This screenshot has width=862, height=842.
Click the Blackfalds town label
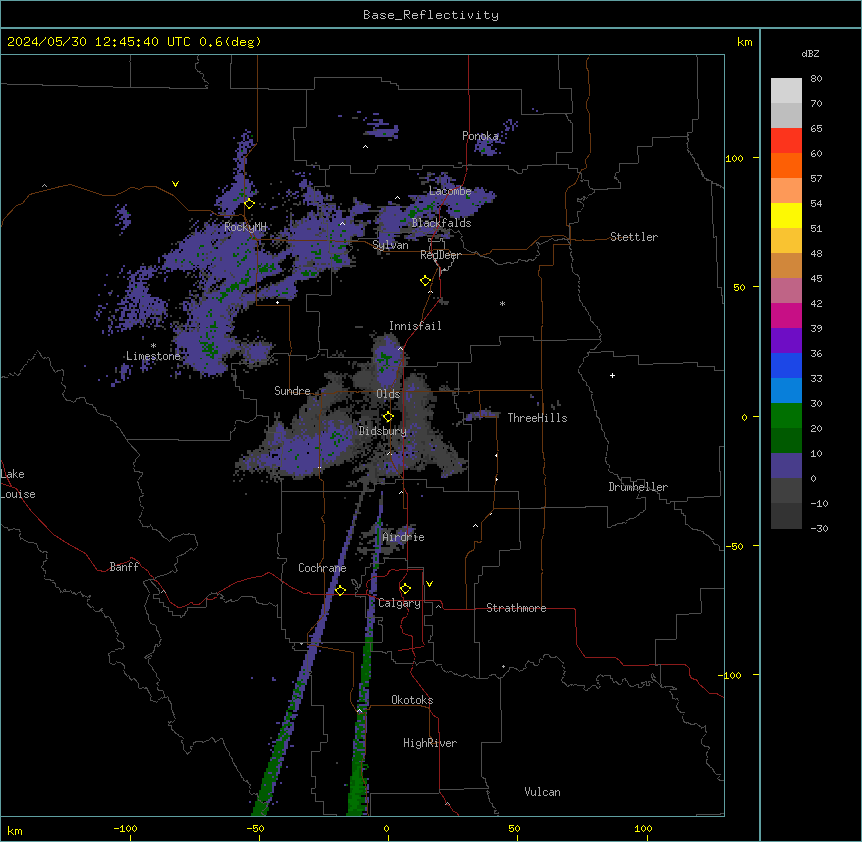click(x=441, y=223)
